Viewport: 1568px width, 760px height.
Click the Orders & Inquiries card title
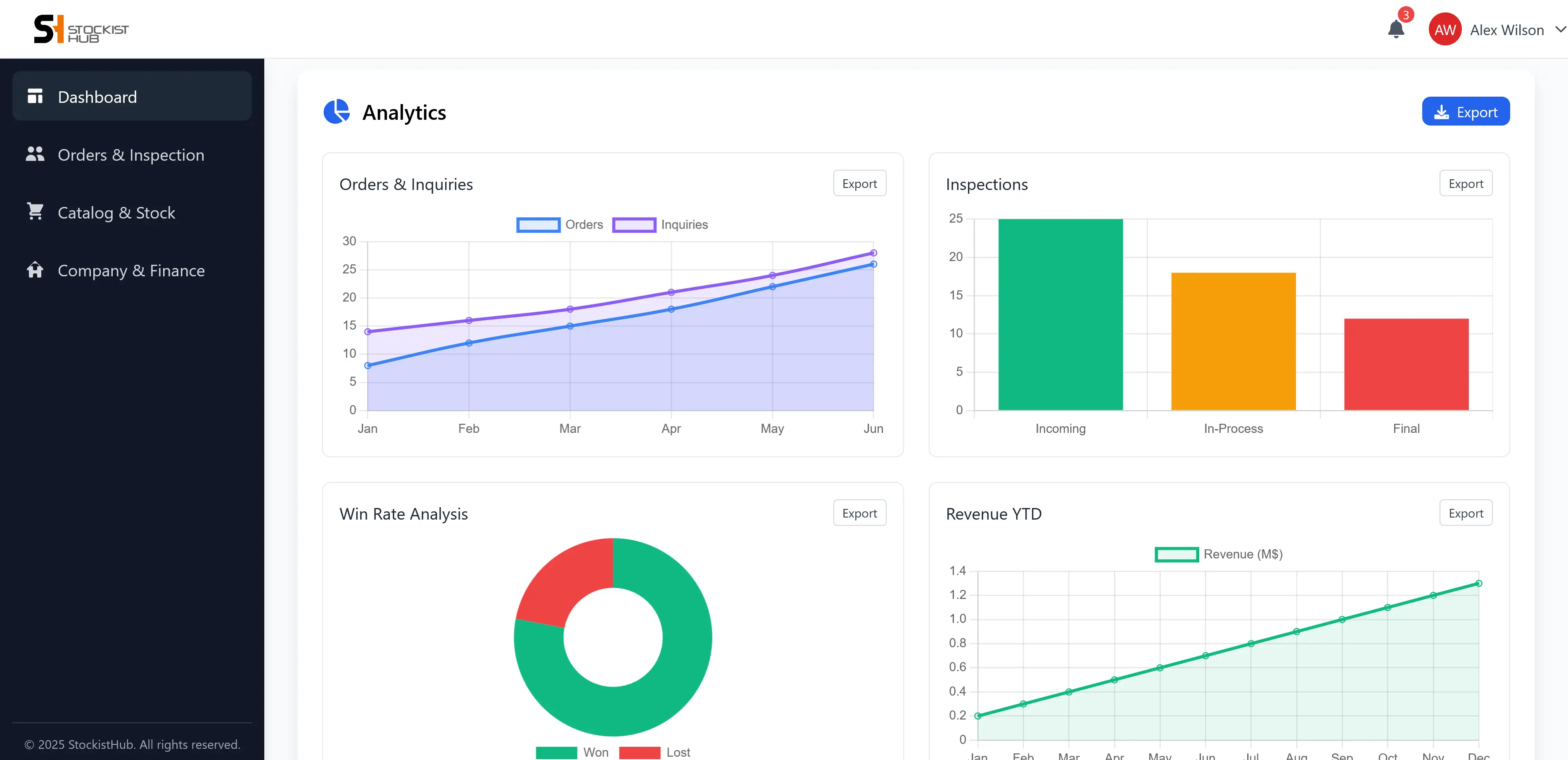(406, 184)
